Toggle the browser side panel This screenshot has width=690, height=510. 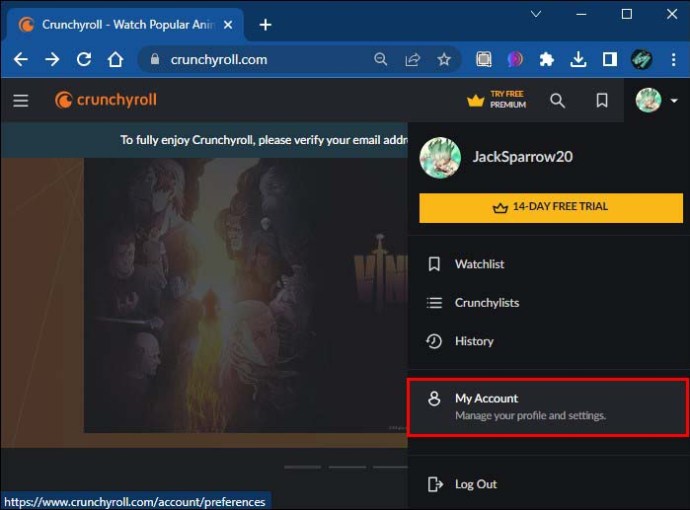click(609, 59)
